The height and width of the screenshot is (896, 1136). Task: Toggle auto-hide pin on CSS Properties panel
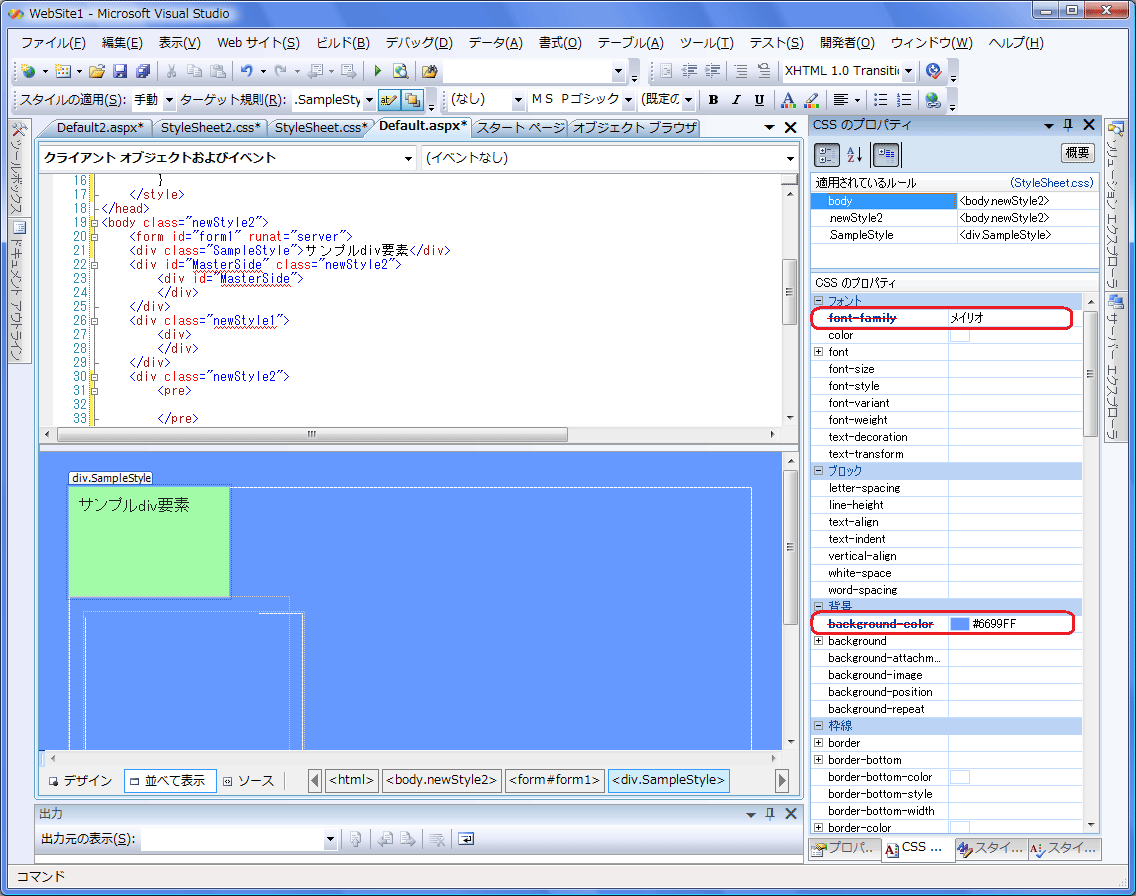point(1068,125)
